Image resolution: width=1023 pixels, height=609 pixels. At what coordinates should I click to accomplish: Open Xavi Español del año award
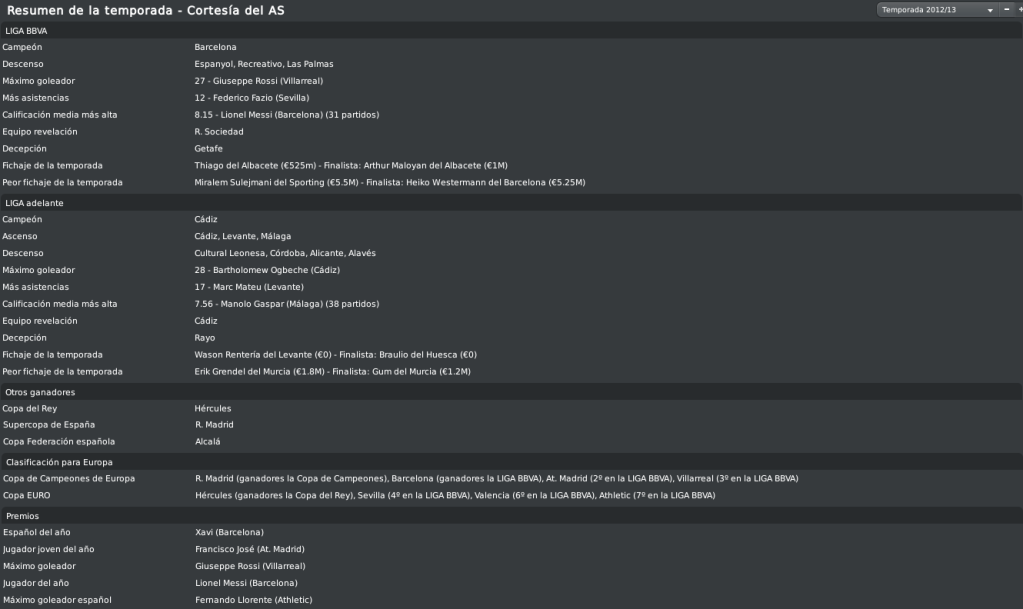[x=229, y=532]
